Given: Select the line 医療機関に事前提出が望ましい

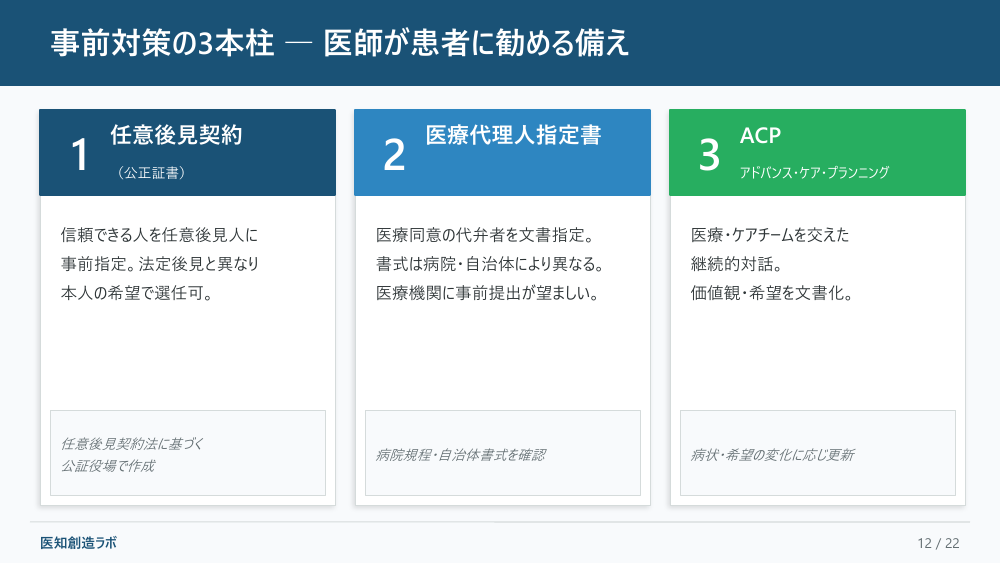Looking at the screenshot, I should pyautogui.click(x=489, y=293).
